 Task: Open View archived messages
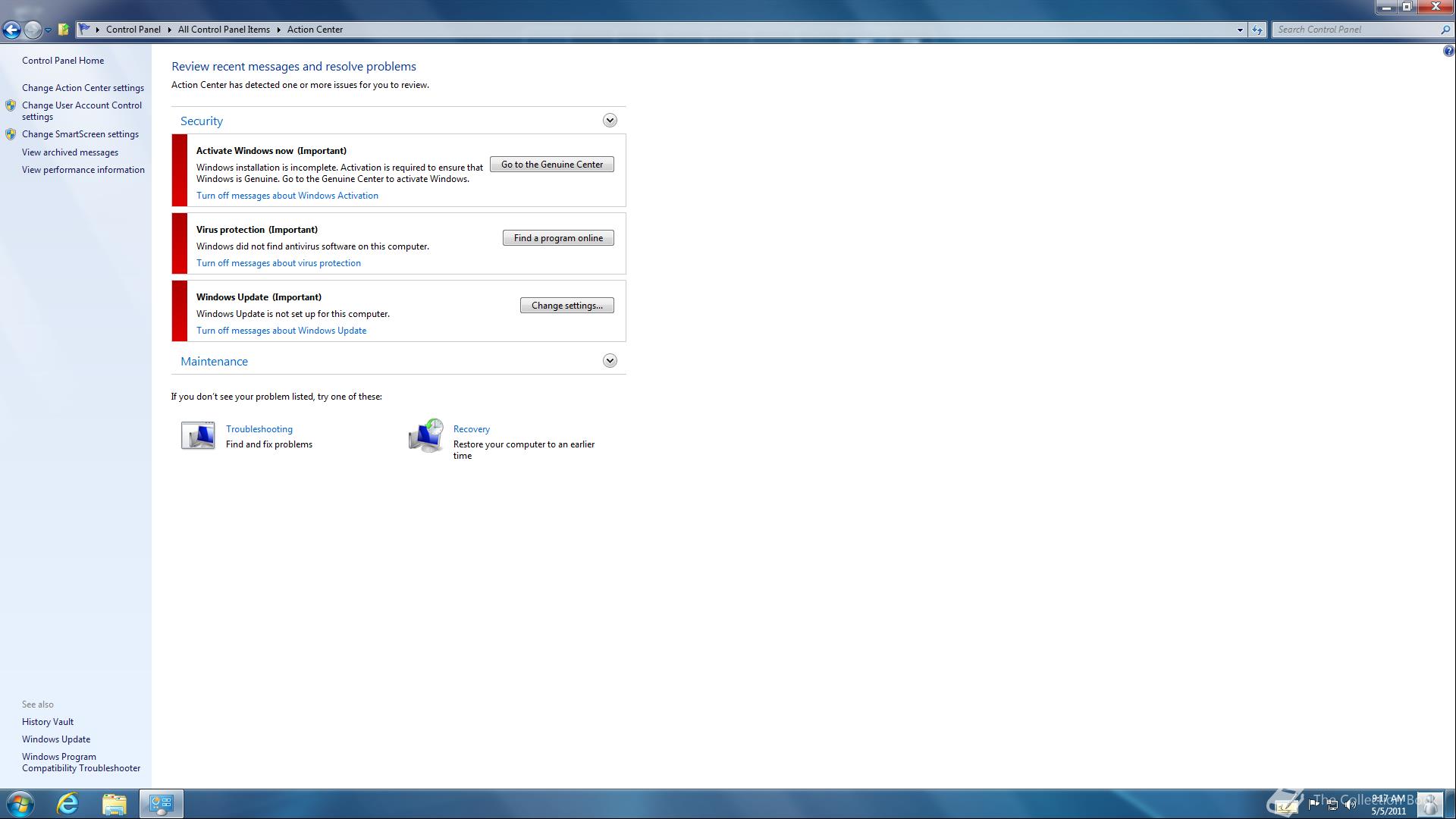[70, 152]
